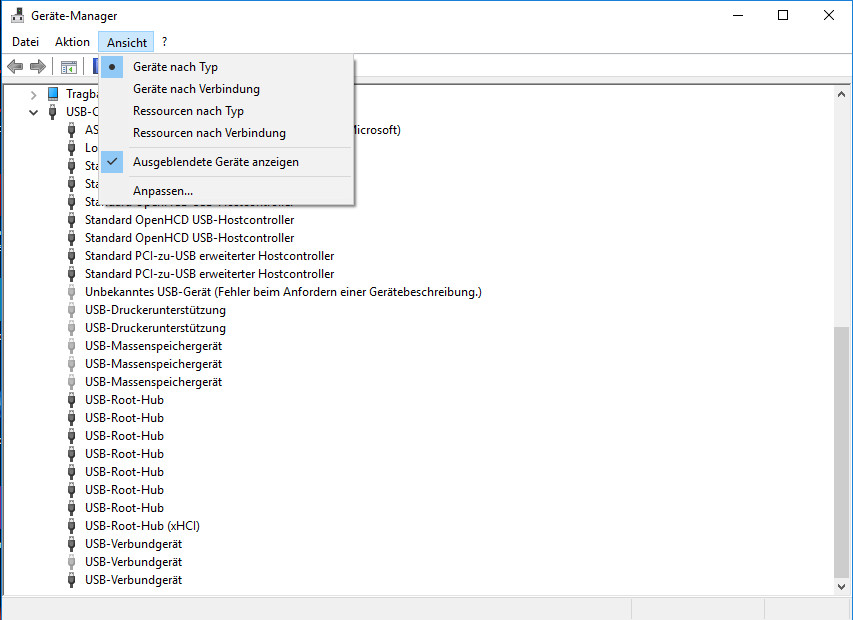Toggle the console tree toolbar icon
The image size is (853, 620).
(x=68, y=67)
